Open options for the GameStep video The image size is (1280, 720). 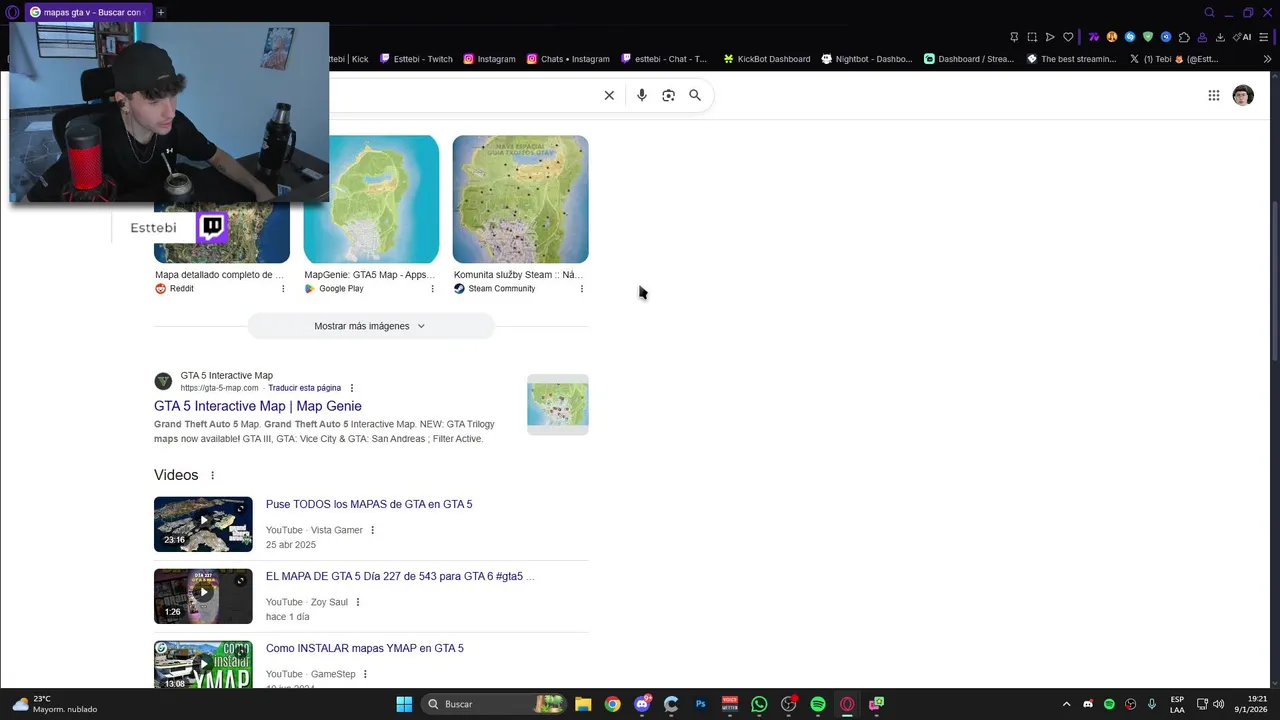(365, 674)
